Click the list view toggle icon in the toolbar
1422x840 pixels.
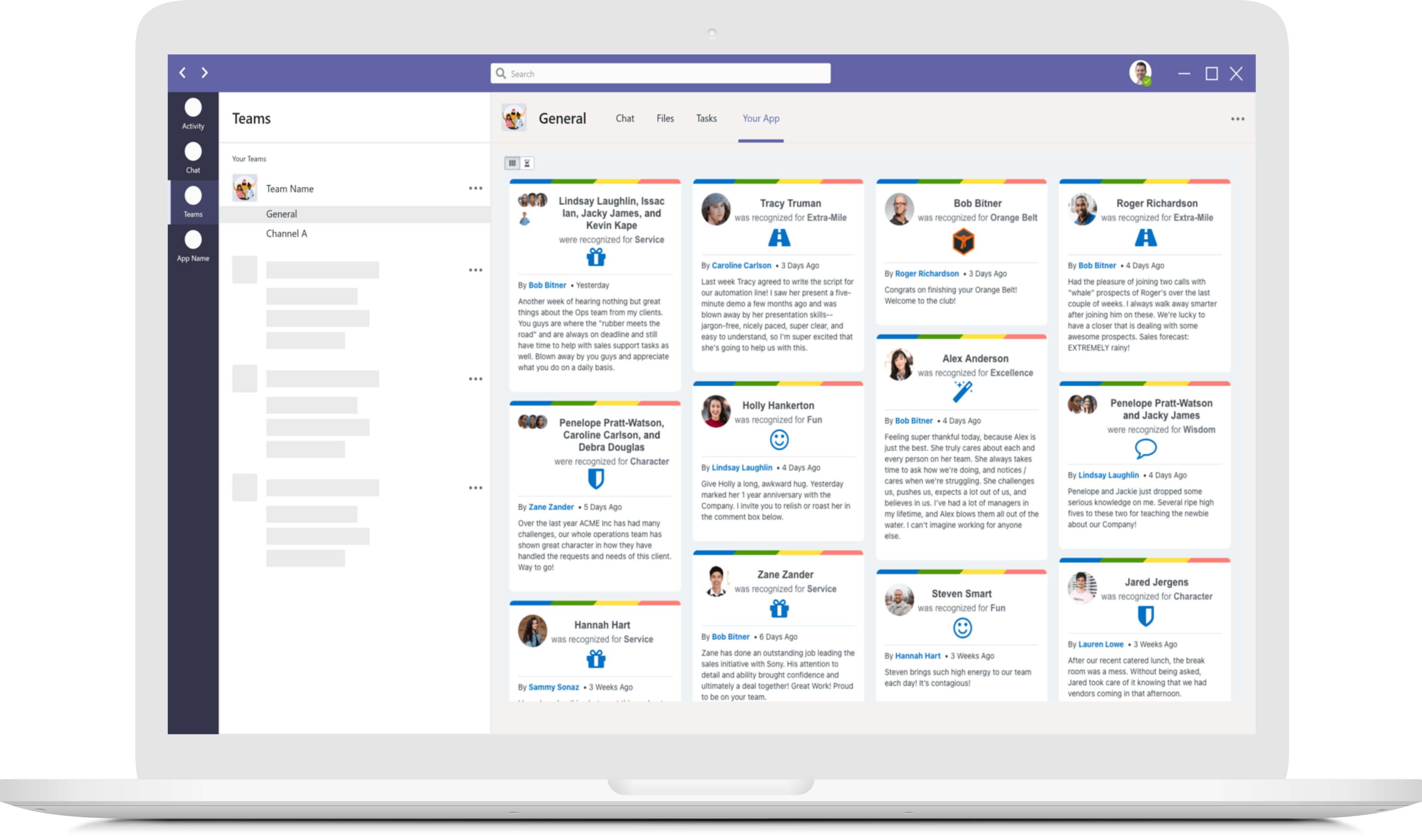tap(527, 163)
